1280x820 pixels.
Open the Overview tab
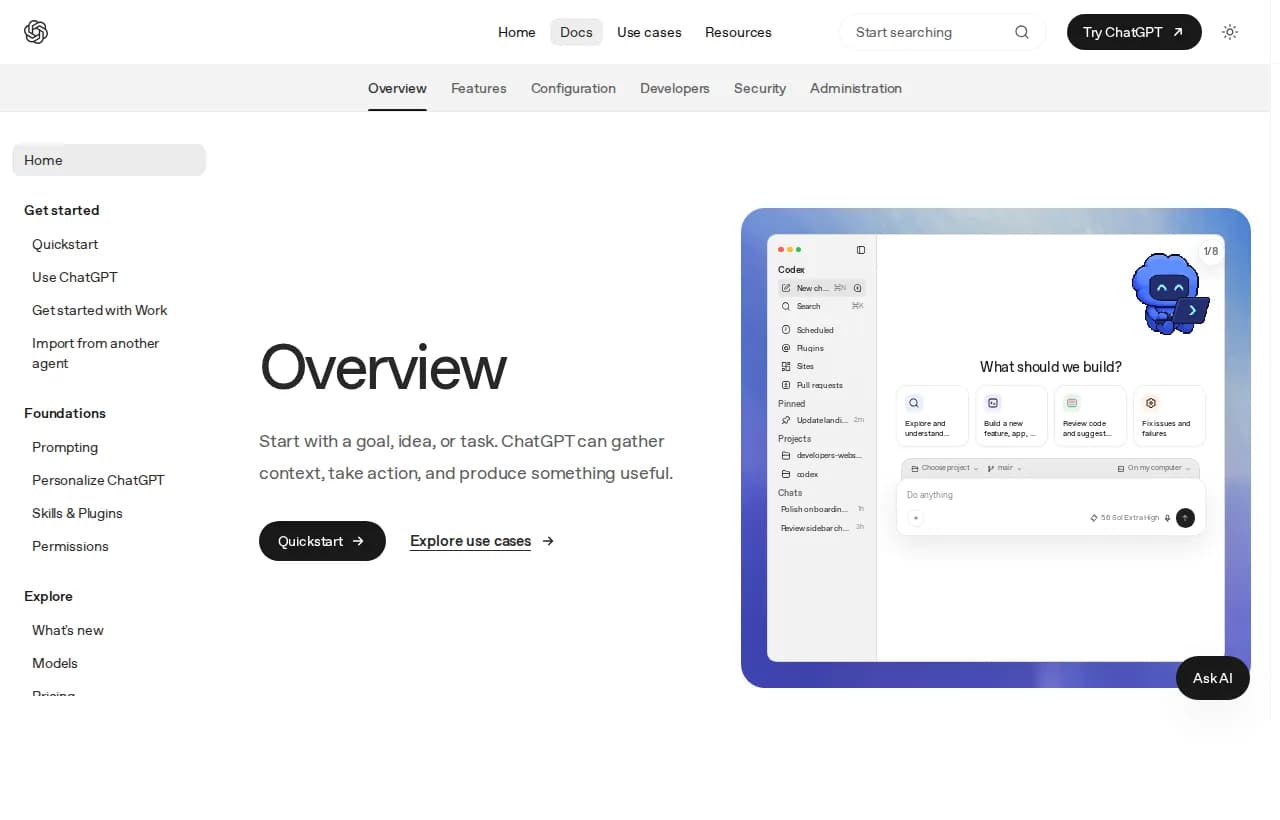tap(397, 88)
